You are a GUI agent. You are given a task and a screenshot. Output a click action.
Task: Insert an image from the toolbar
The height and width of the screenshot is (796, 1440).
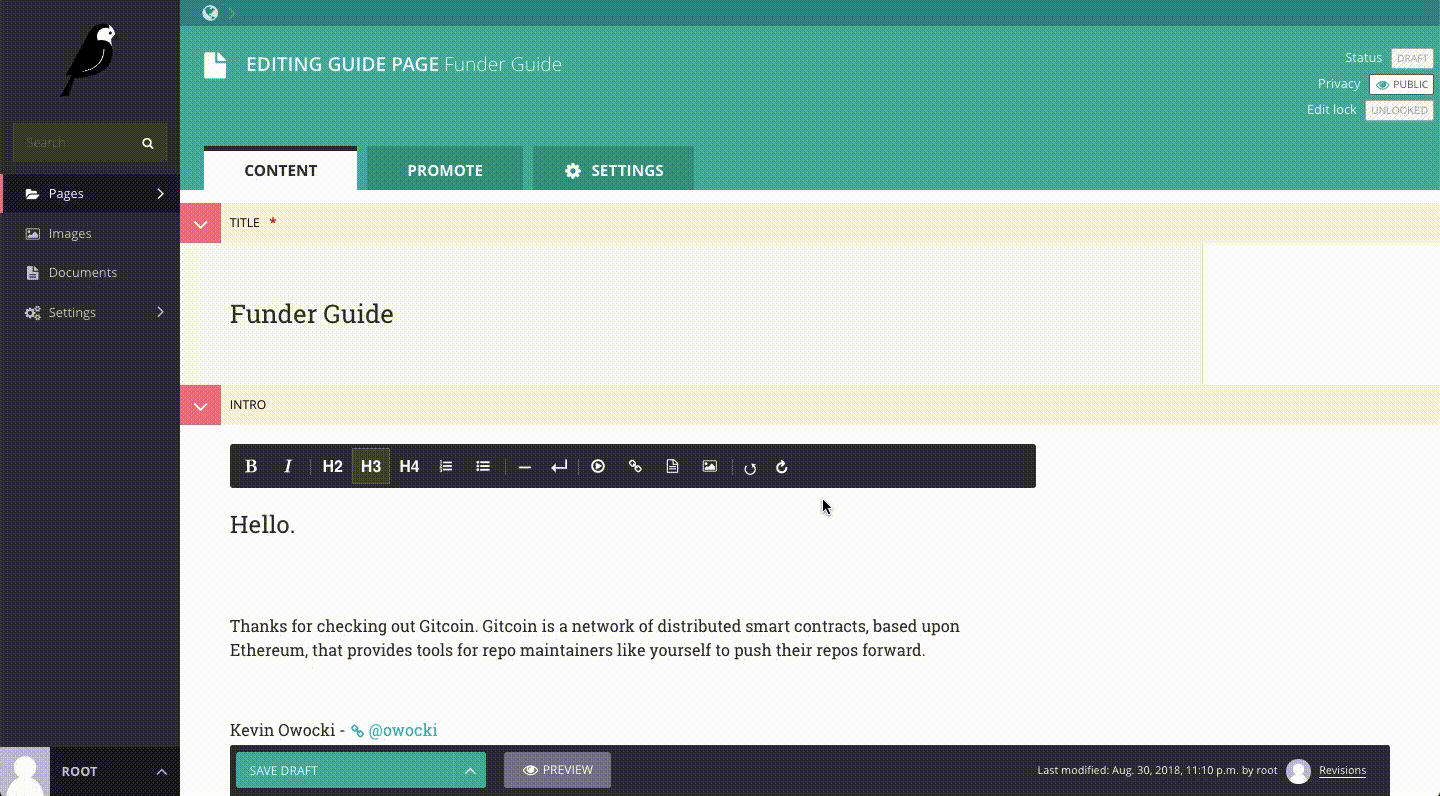tap(709, 466)
